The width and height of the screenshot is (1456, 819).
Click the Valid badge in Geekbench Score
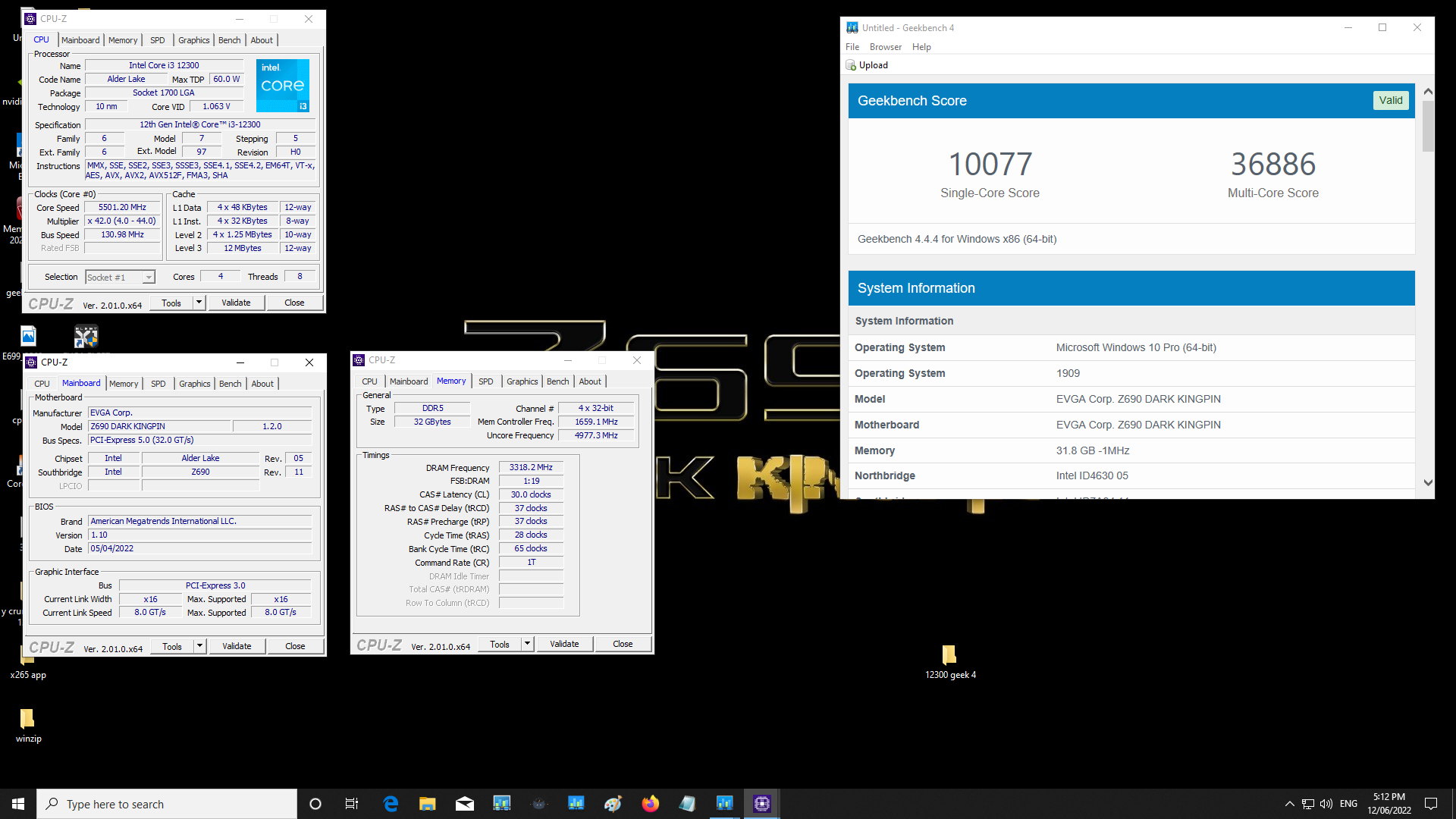coord(1391,100)
